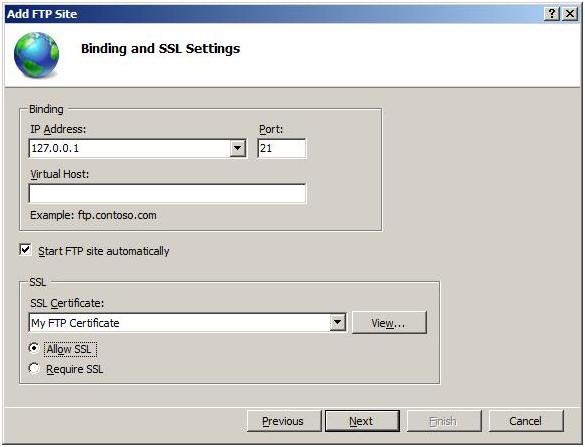Select the Allow SSL radio button
The height and width of the screenshot is (447, 585).
coord(34,348)
